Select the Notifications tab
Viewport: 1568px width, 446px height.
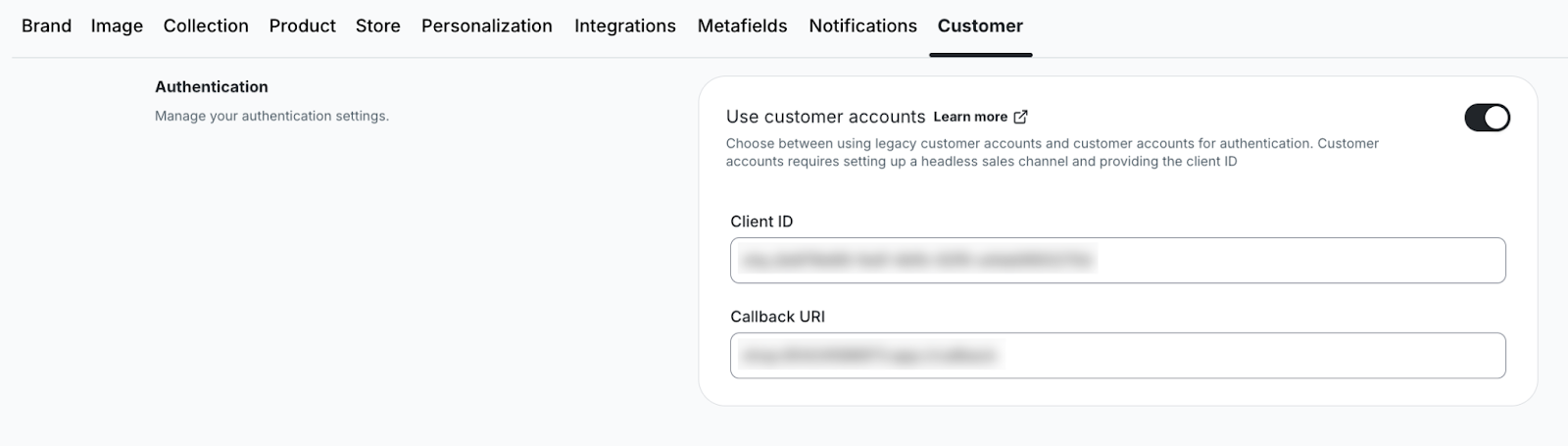pos(862,26)
